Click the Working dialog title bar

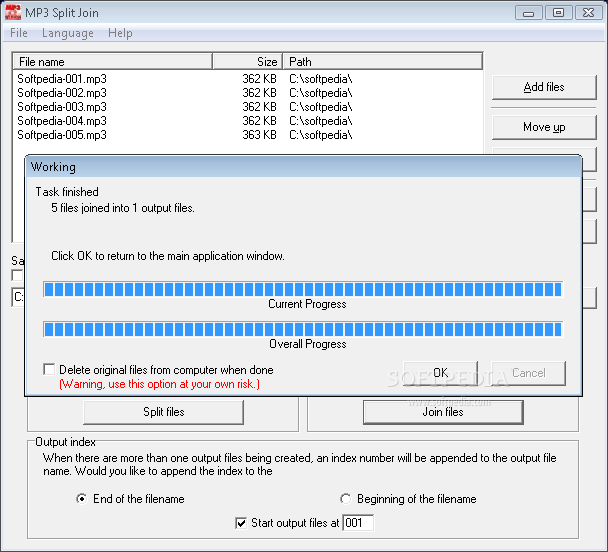coord(303,167)
